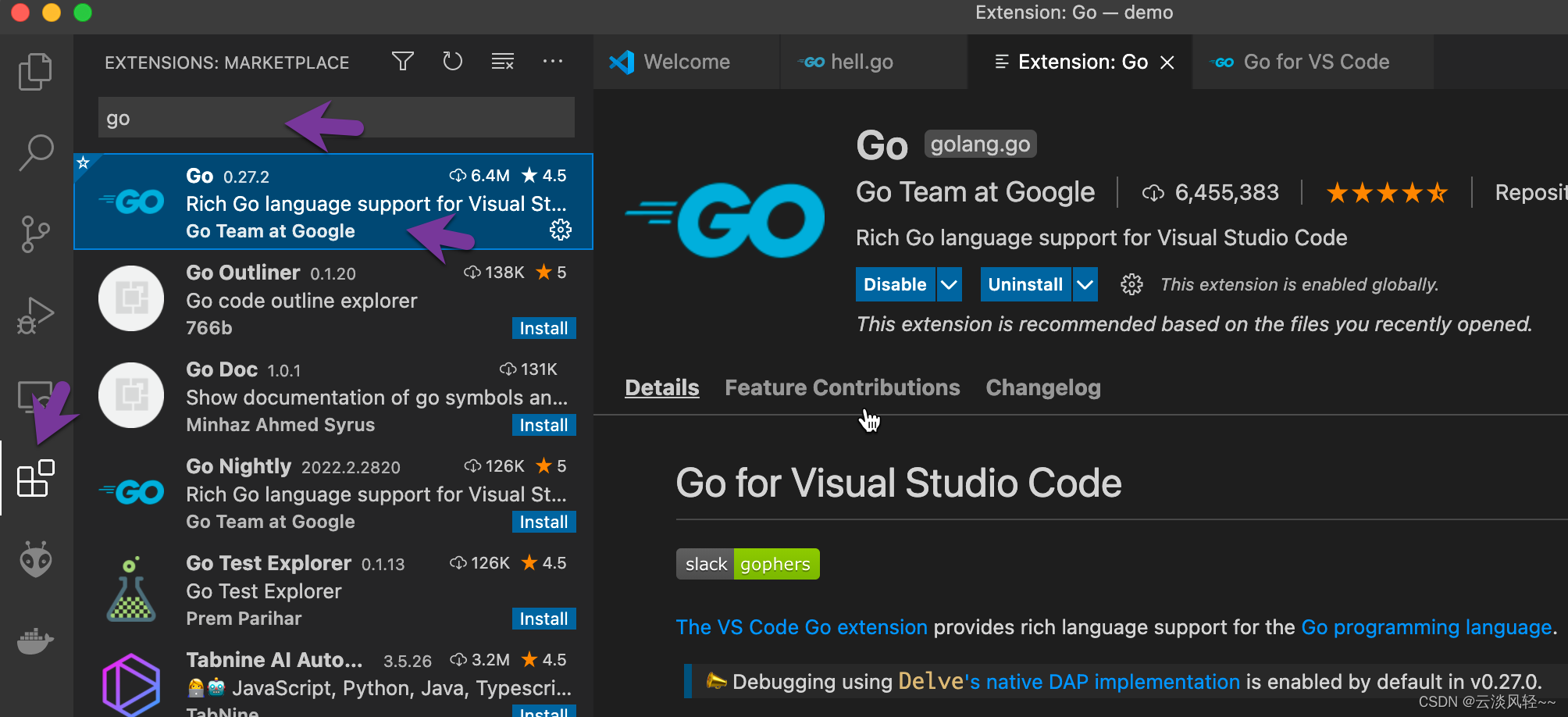
Task: Refresh the extensions list
Action: click(x=453, y=62)
